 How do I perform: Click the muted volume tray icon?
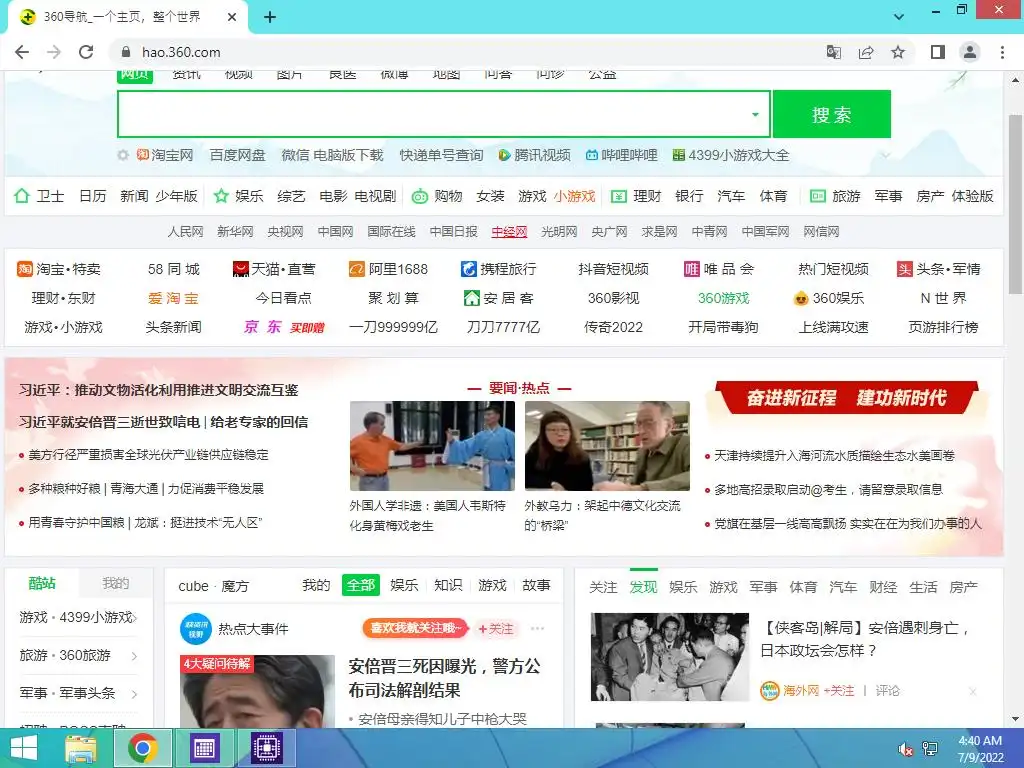click(x=906, y=750)
